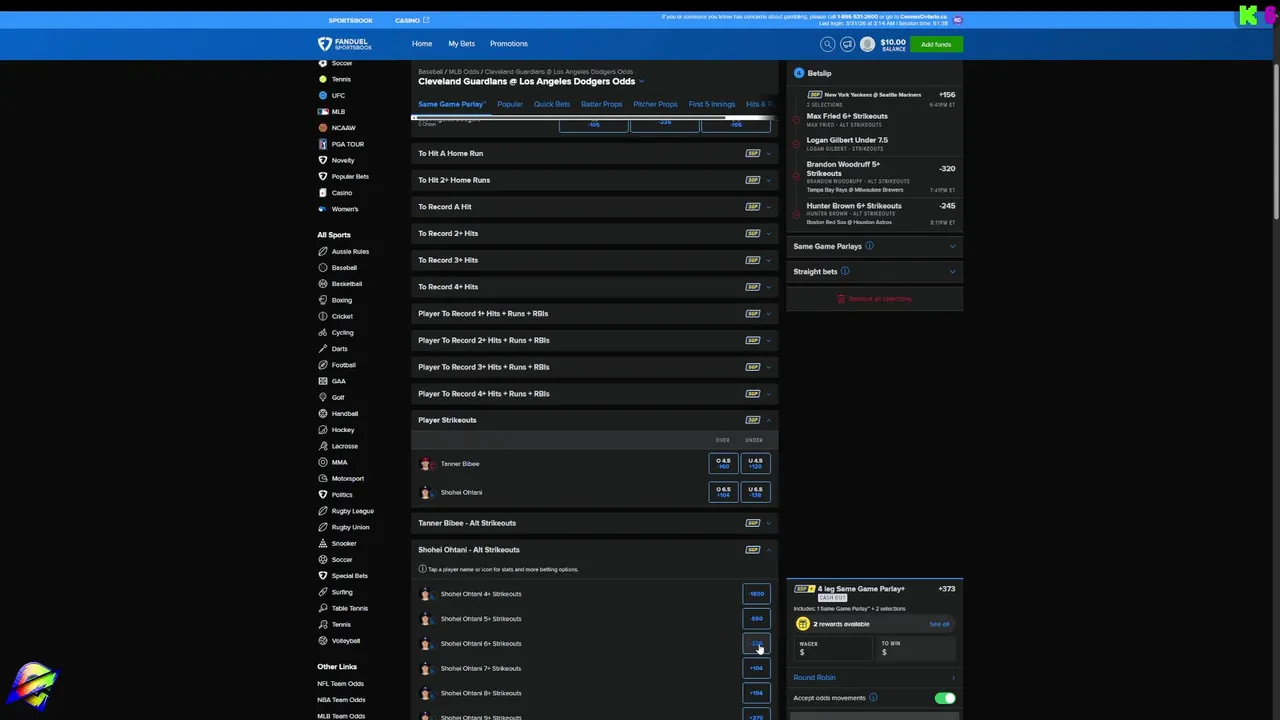Open Straight bets info icon
Screen dimensions: 1280x720
(x=845, y=271)
